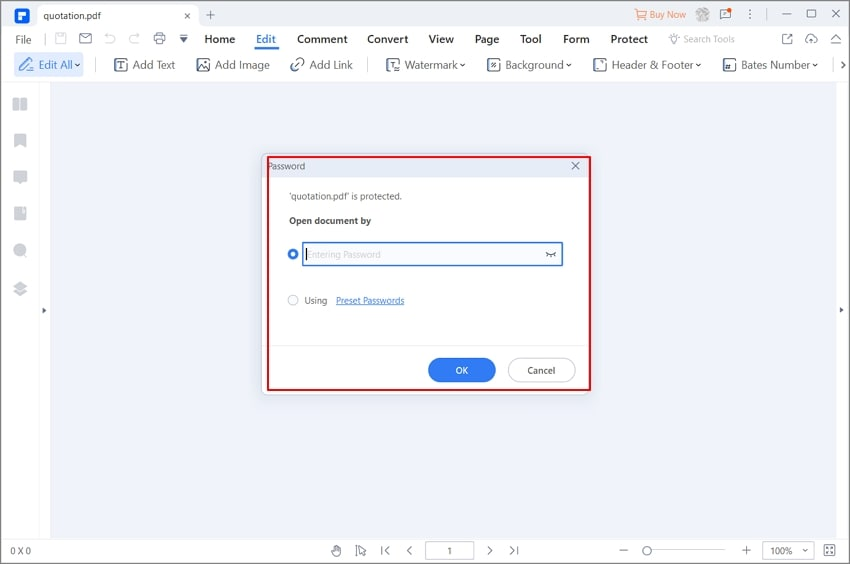Toggle password visibility eye icon
This screenshot has width=850, height=564.
click(551, 254)
